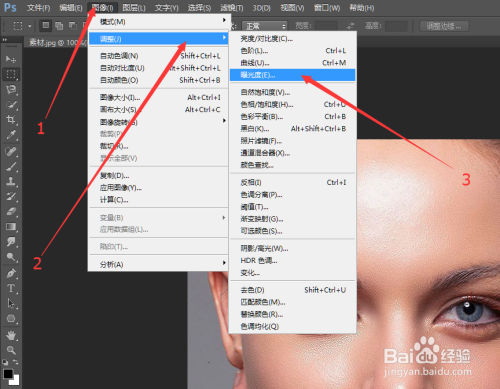Open the 编辑(E) menu
Screen dimensions: 500x389
click(71, 8)
